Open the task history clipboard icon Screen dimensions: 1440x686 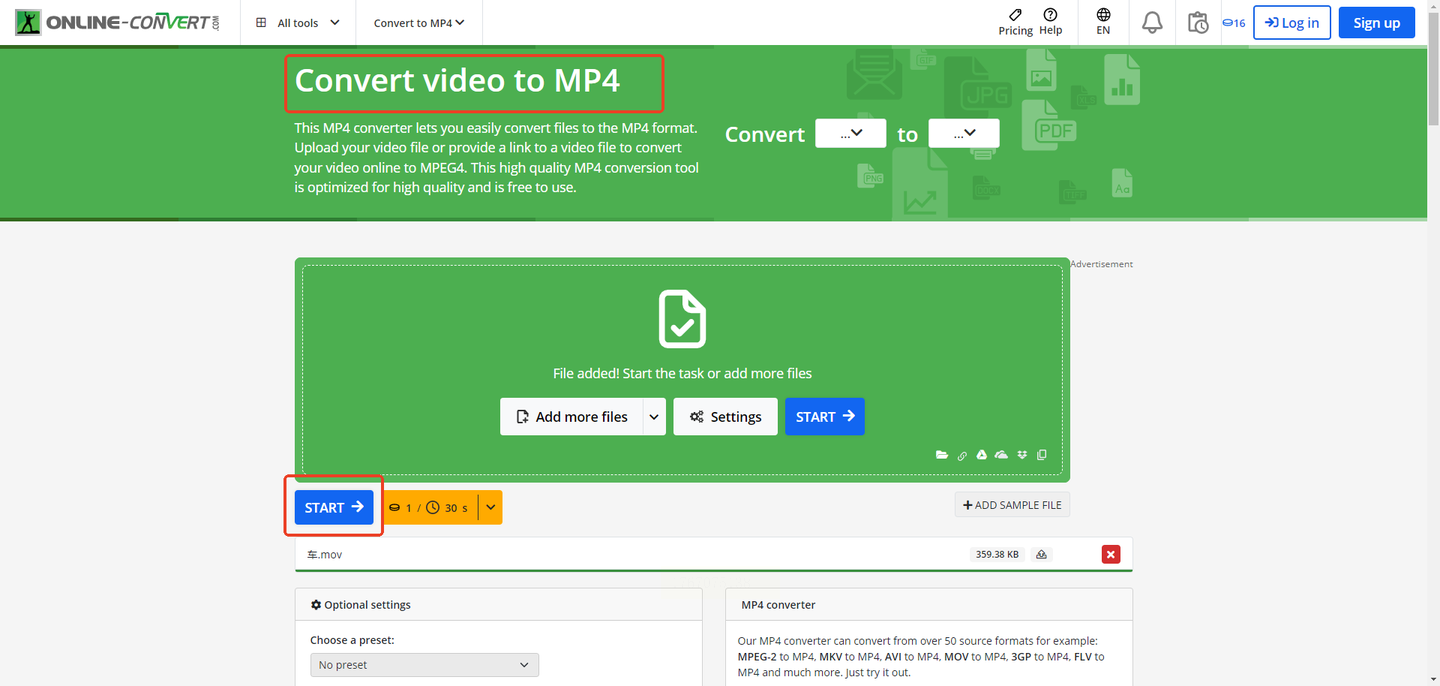point(1197,22)
